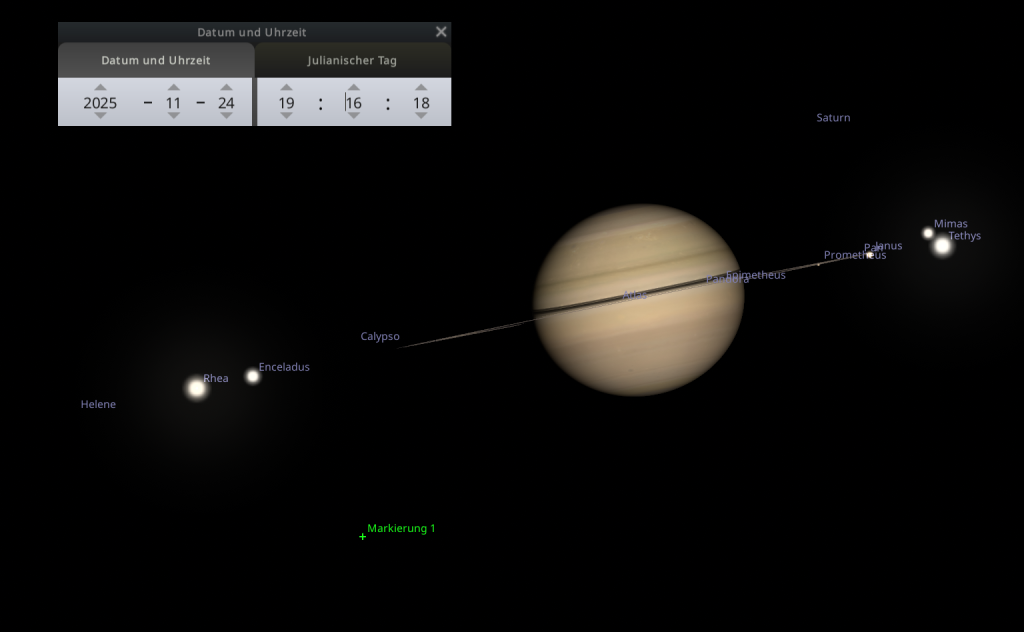Image resolution: width=1024 pixels, height=632 pixels.
Task: Click the year field showing 2025
Action: click(x=100, y=103)
